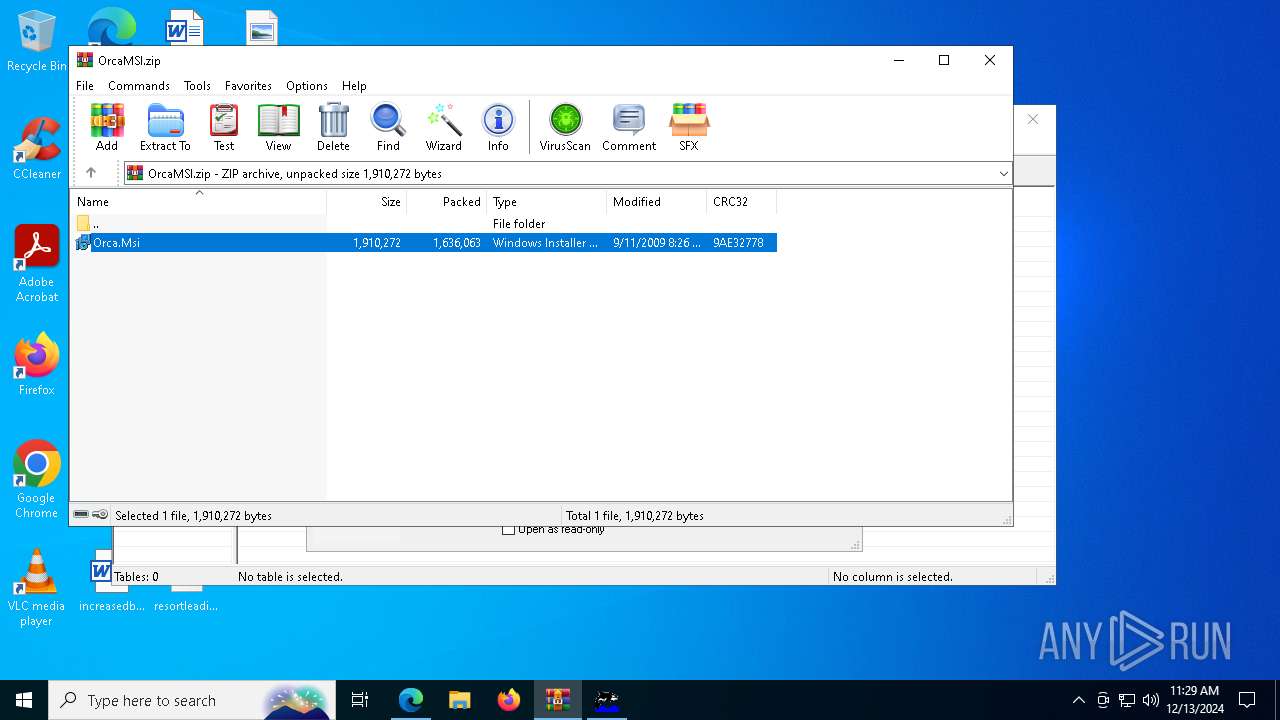Open the Commands menu
The height and width of the screenshot is (720, 1280).
pyautogui.click(x=139, y=86)
